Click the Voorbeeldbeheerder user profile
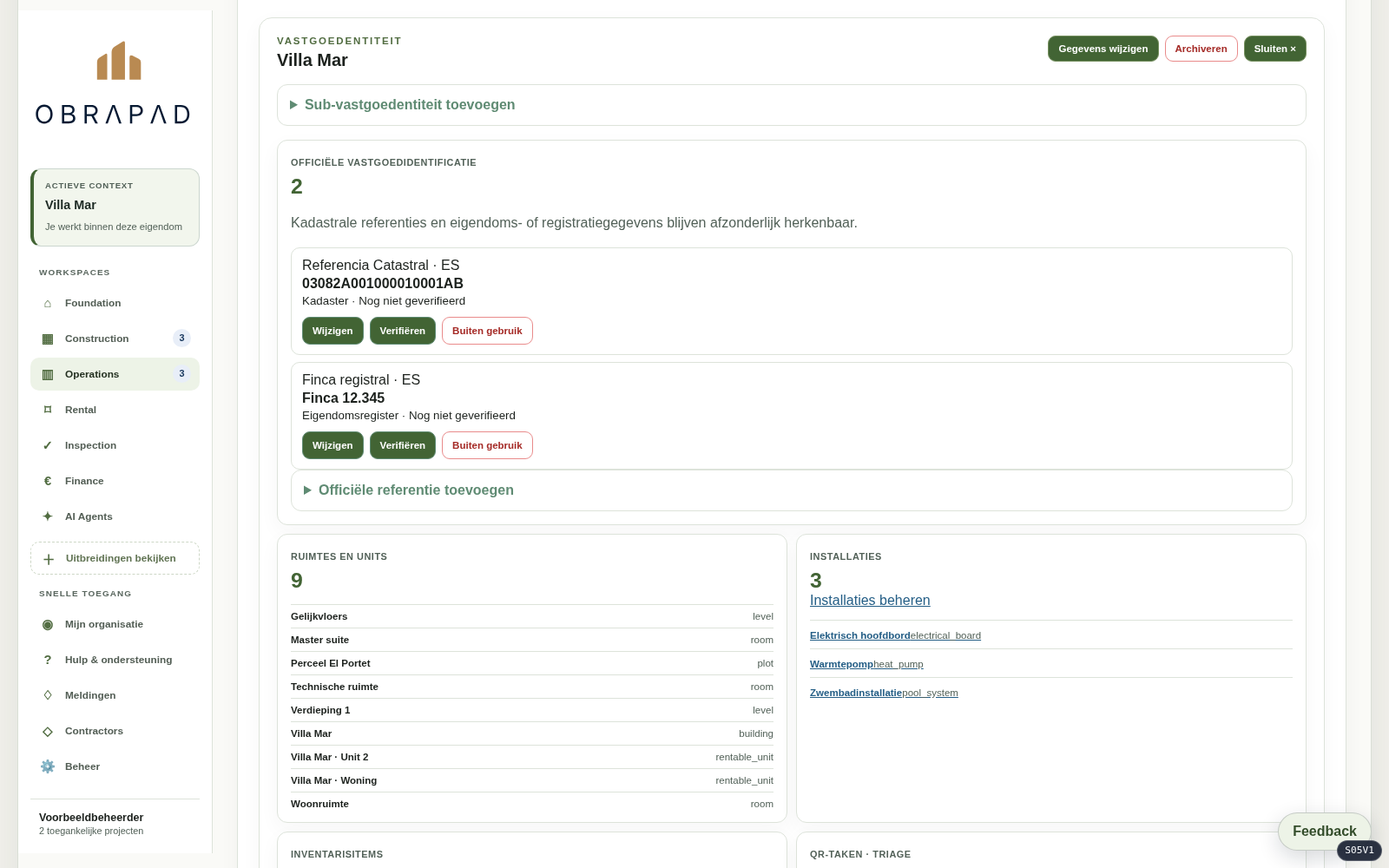The height and width of the screenshot is (868, 1389). (115, 824)
